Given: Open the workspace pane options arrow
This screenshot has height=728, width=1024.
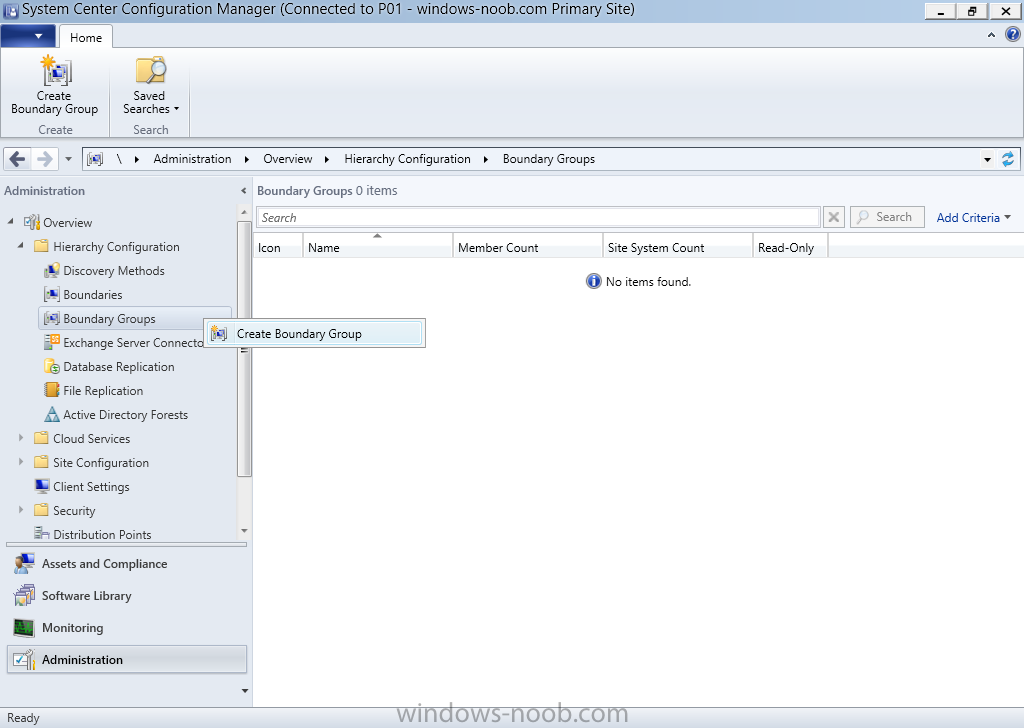Looking at the screenshot, I should 245,691.
